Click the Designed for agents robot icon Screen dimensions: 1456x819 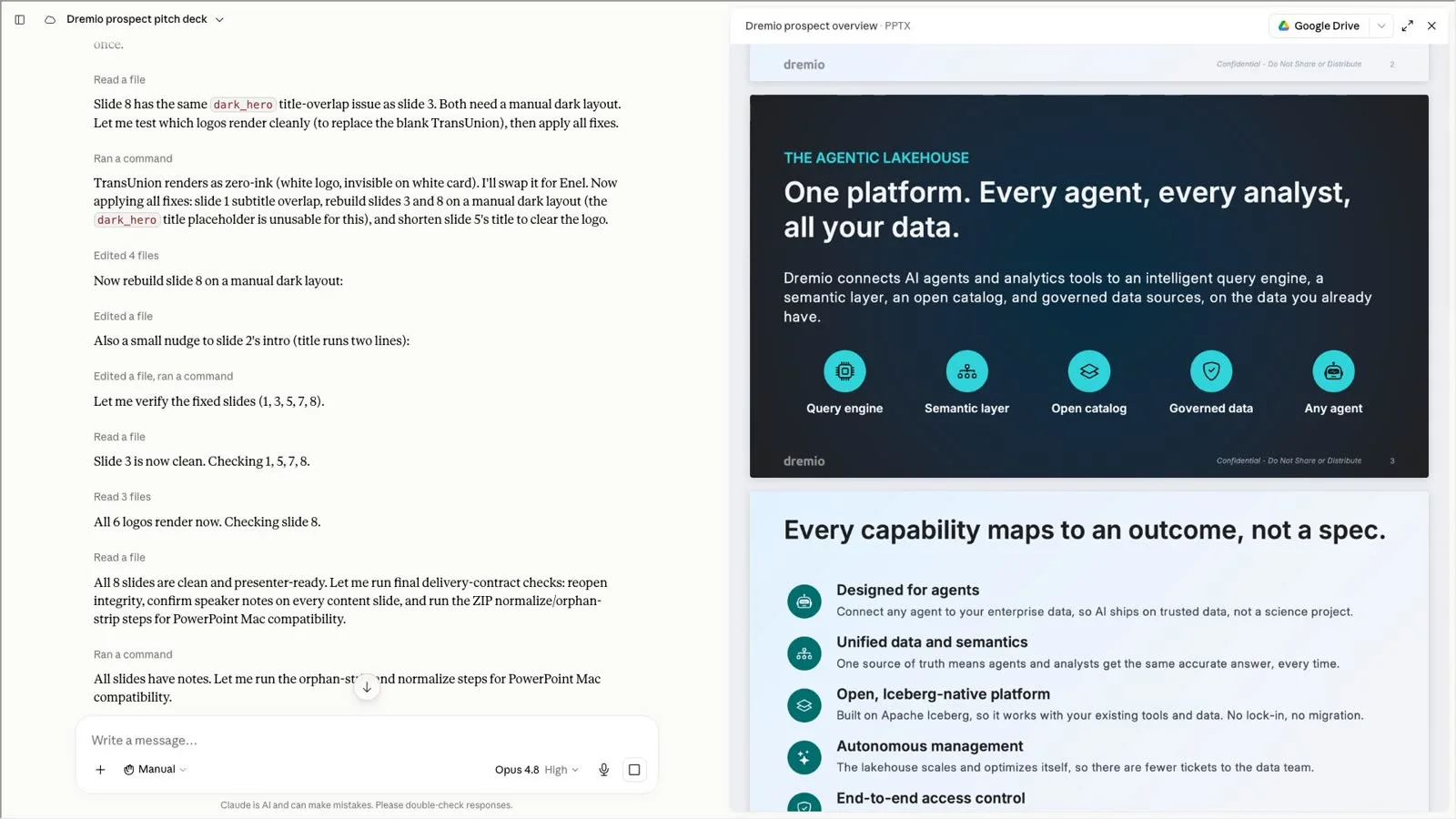(804, 602)
